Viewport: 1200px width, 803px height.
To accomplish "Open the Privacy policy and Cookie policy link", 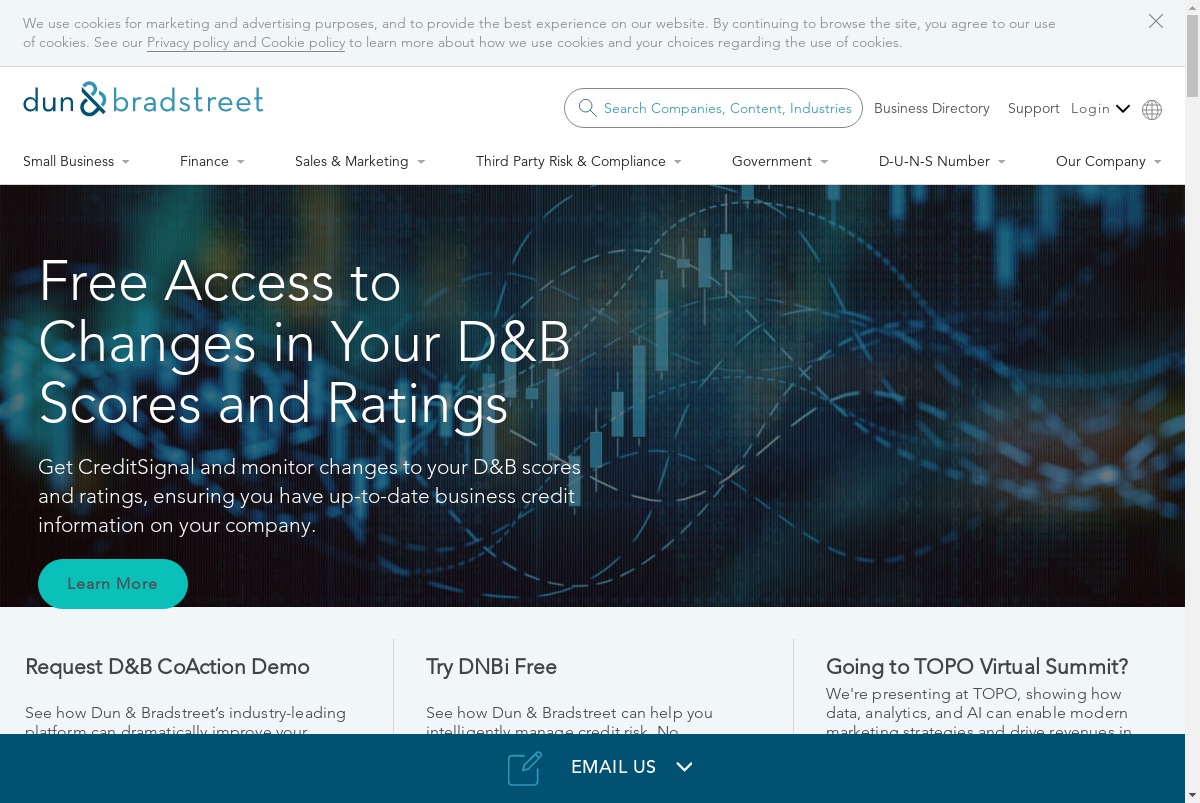I will coord(246,42).
